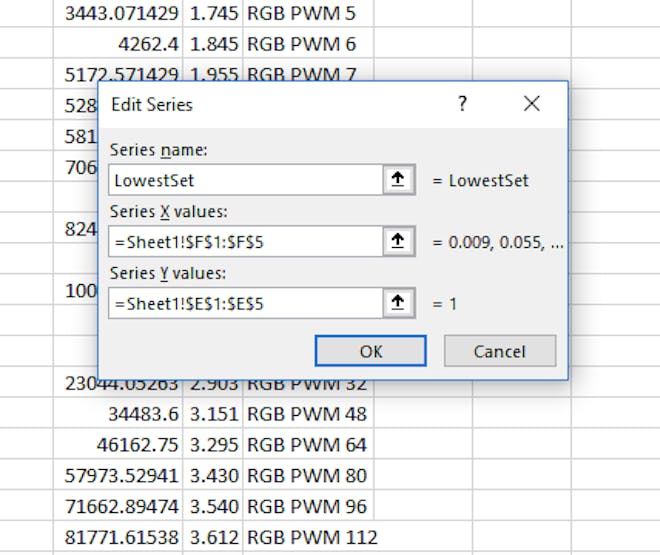Focus the Series Y values input field
Screen dimensions: 660x555
[x=245, y=303]
